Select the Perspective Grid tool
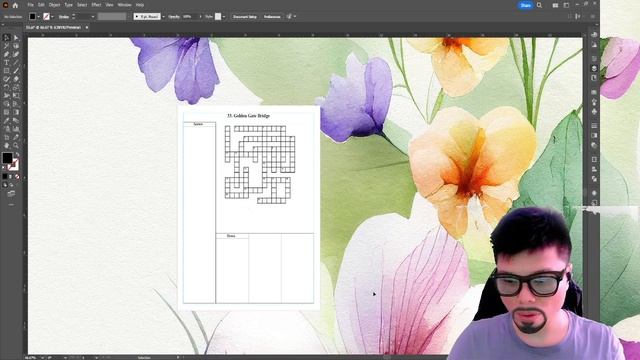This screenshot has height=360, width=640. pyautogui.click(x=16, y=104)
